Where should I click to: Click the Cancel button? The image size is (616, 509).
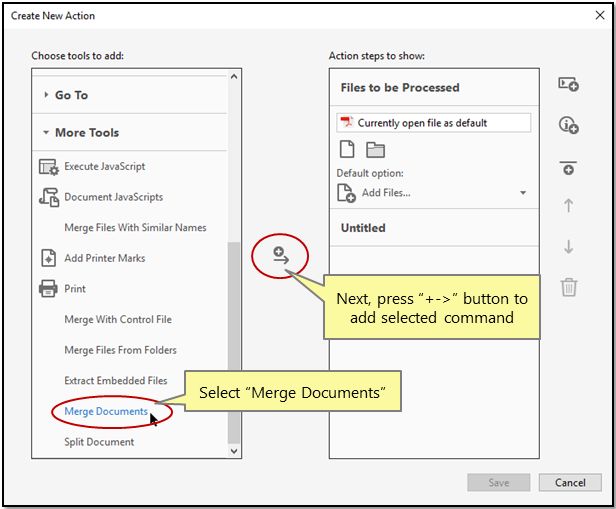pos(570,482)
